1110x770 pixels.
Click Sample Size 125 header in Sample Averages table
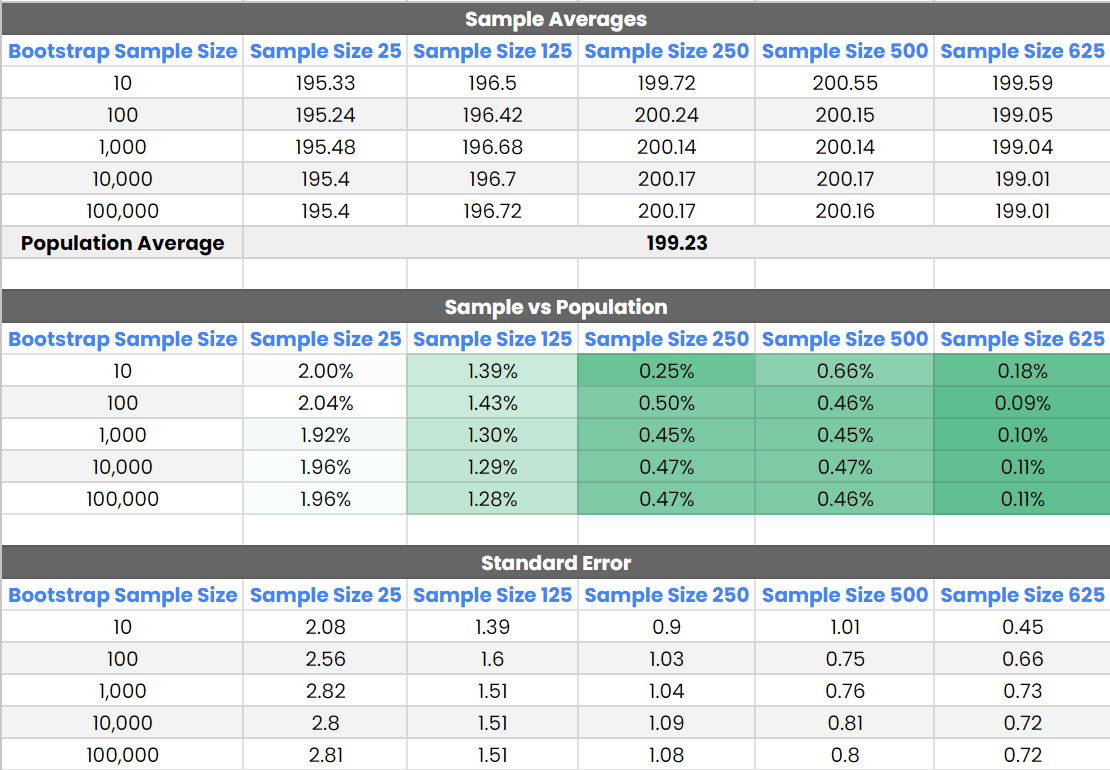point(492,51)
